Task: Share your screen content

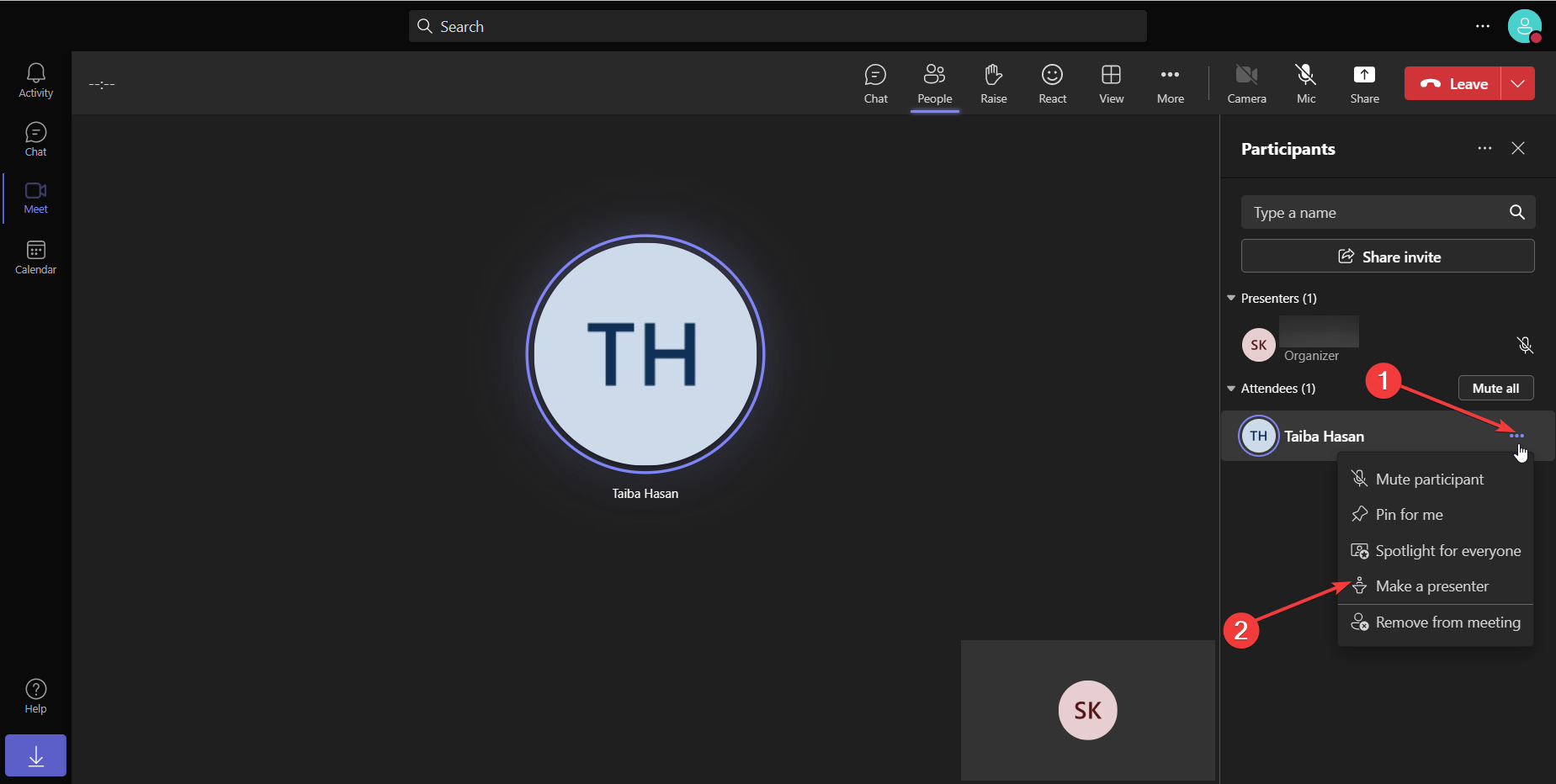Action: (1364, 84)
